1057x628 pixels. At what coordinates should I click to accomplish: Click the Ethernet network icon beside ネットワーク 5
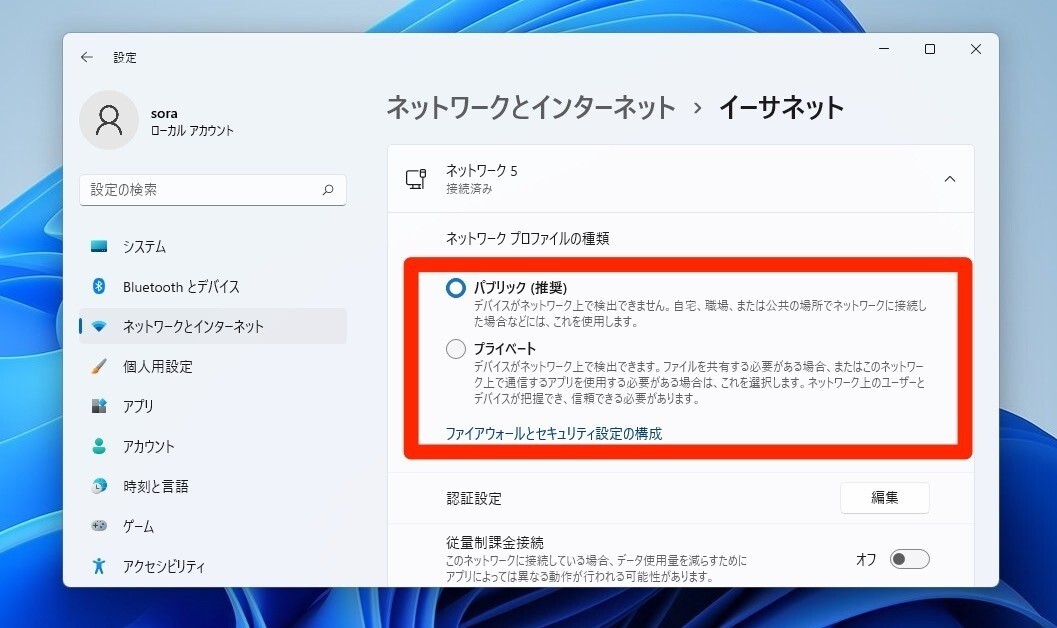[416, 178]
